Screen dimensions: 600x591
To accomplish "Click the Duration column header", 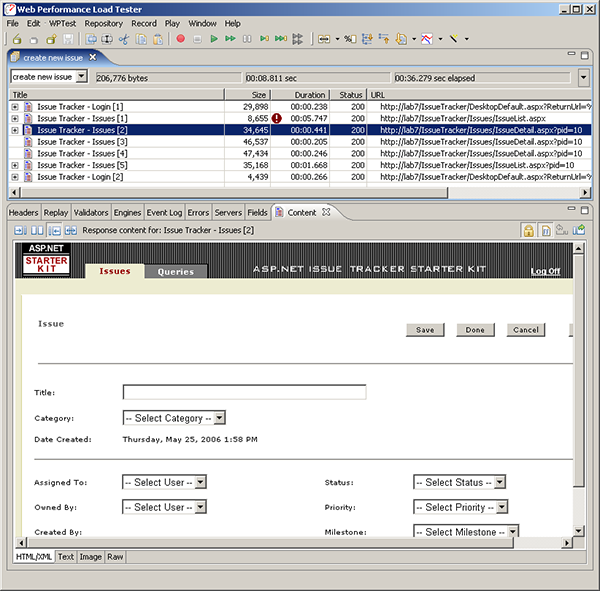I will tap(301, 95).
